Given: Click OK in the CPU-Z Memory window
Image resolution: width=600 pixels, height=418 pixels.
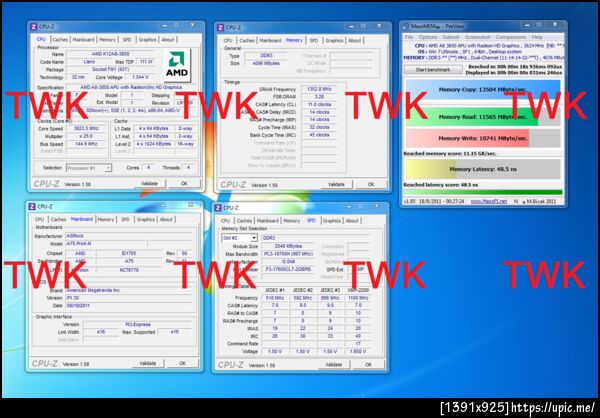Looking at the screenshot, I should tap(371, 185).
